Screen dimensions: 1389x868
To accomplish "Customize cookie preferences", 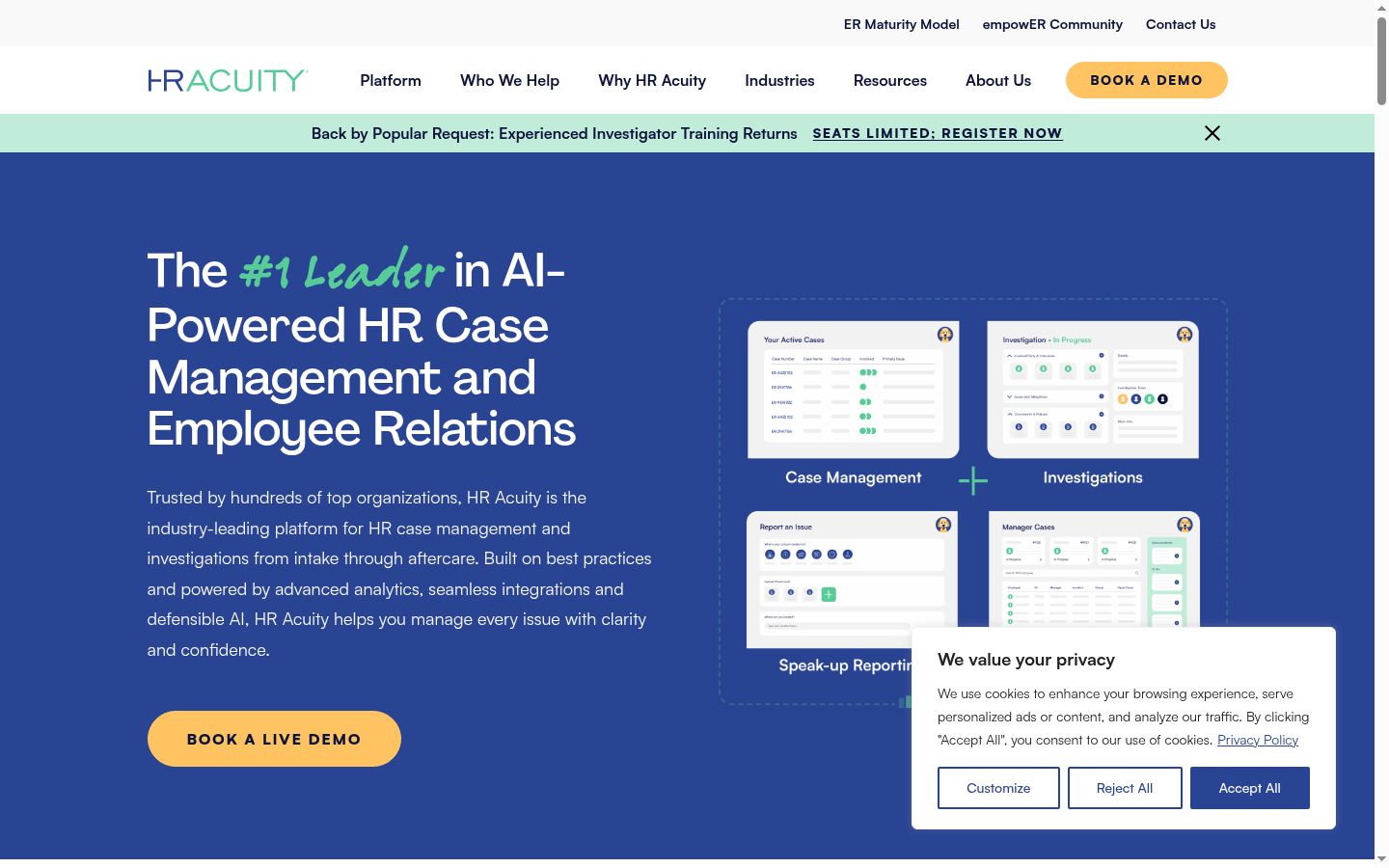I will coord(998,788).
